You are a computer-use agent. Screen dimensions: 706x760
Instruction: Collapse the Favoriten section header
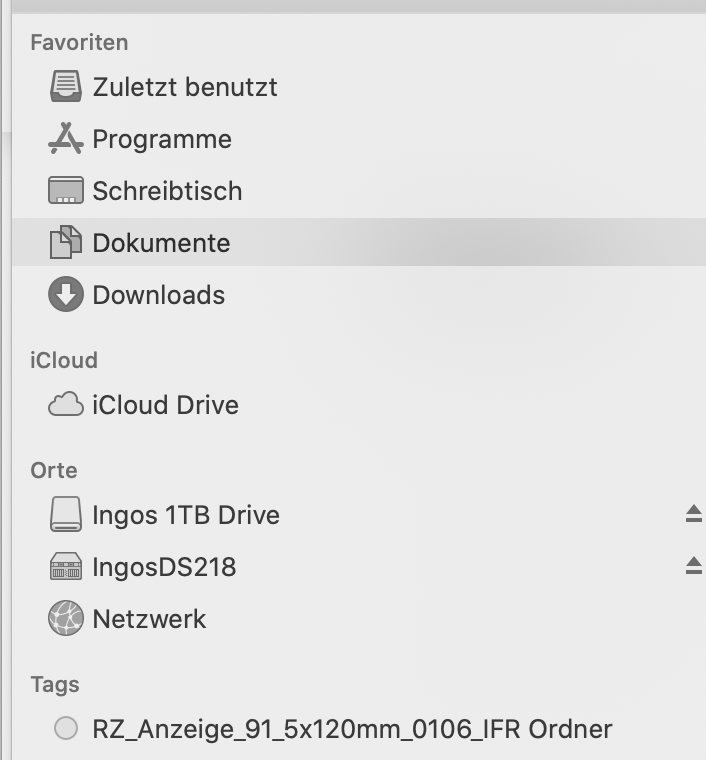tap(79, 42)
